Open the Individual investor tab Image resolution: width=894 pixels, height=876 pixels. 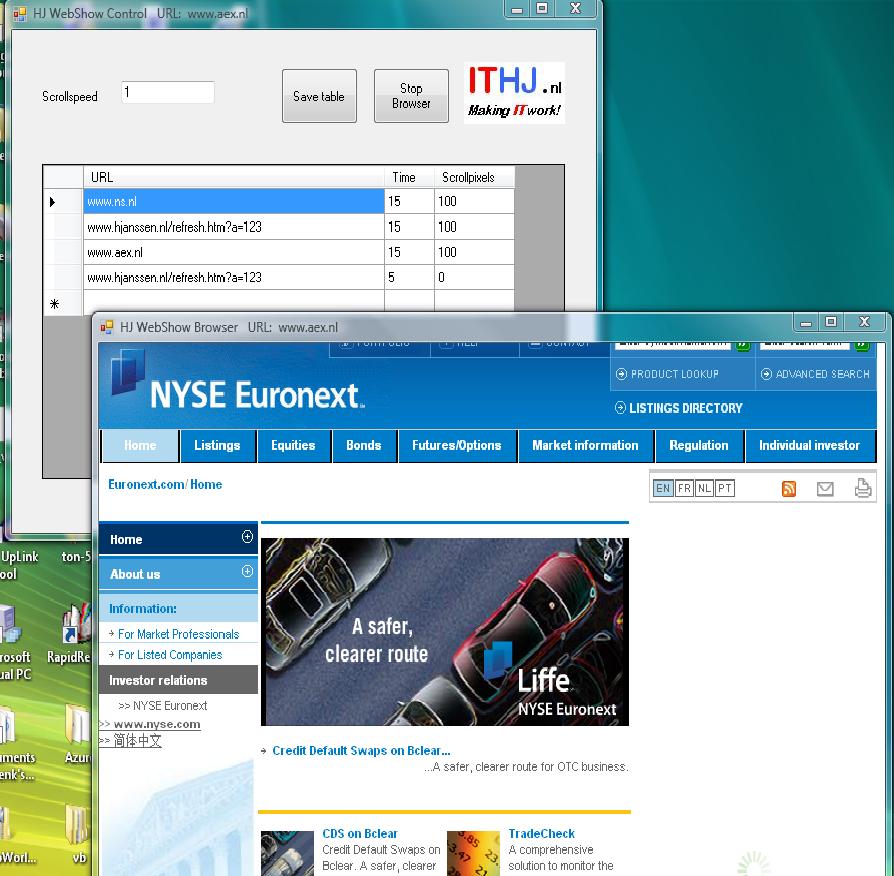pyautogui.click(x=810, y=445)
